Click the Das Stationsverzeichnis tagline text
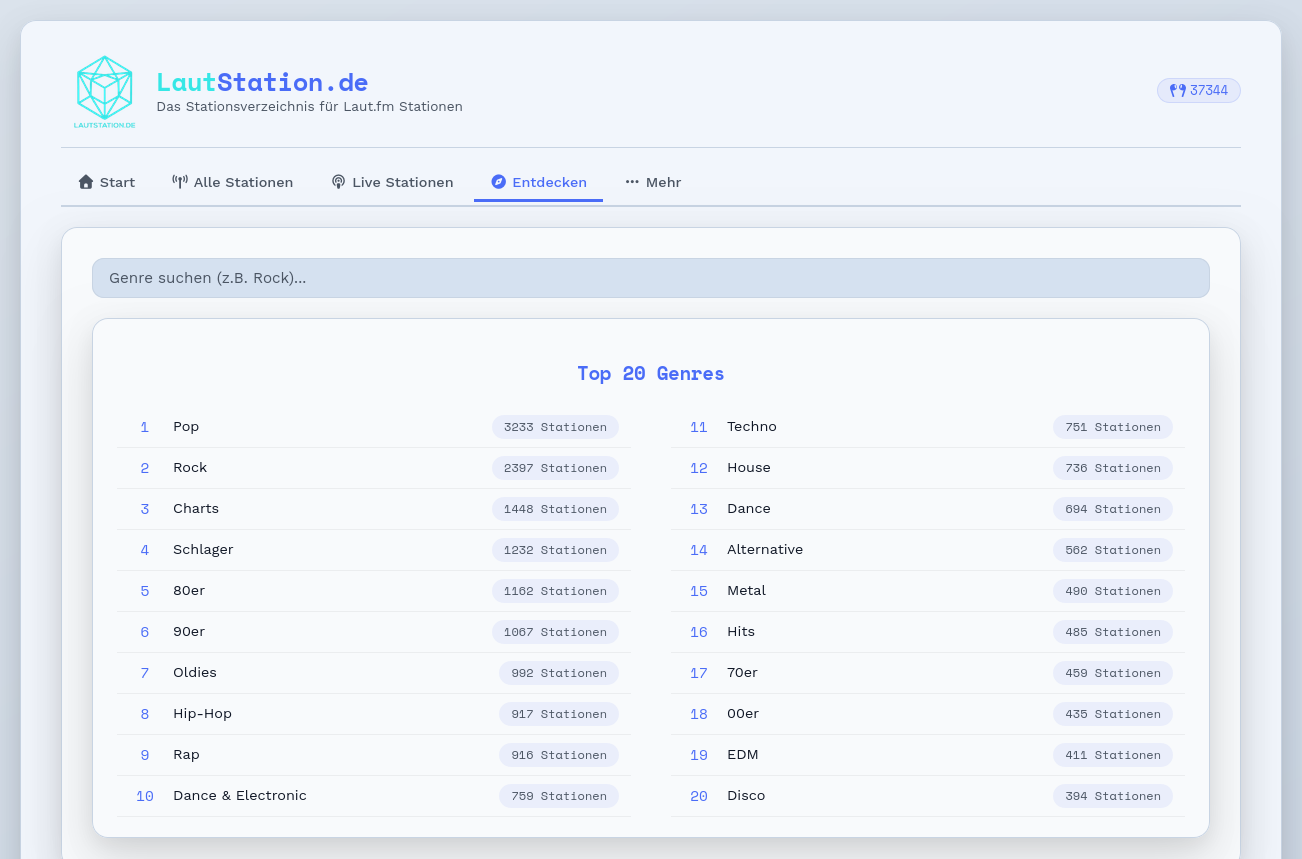Viewport: 1302px width, 859px height. tap(310, 107)
